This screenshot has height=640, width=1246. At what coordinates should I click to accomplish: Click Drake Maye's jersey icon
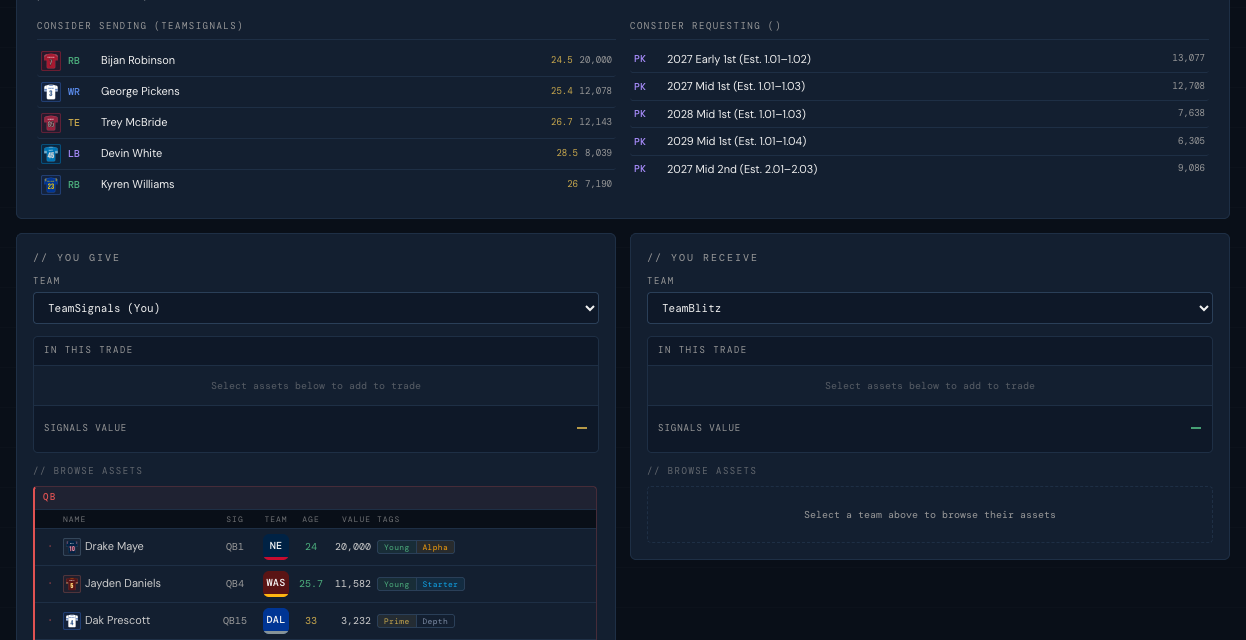point(72,547)
